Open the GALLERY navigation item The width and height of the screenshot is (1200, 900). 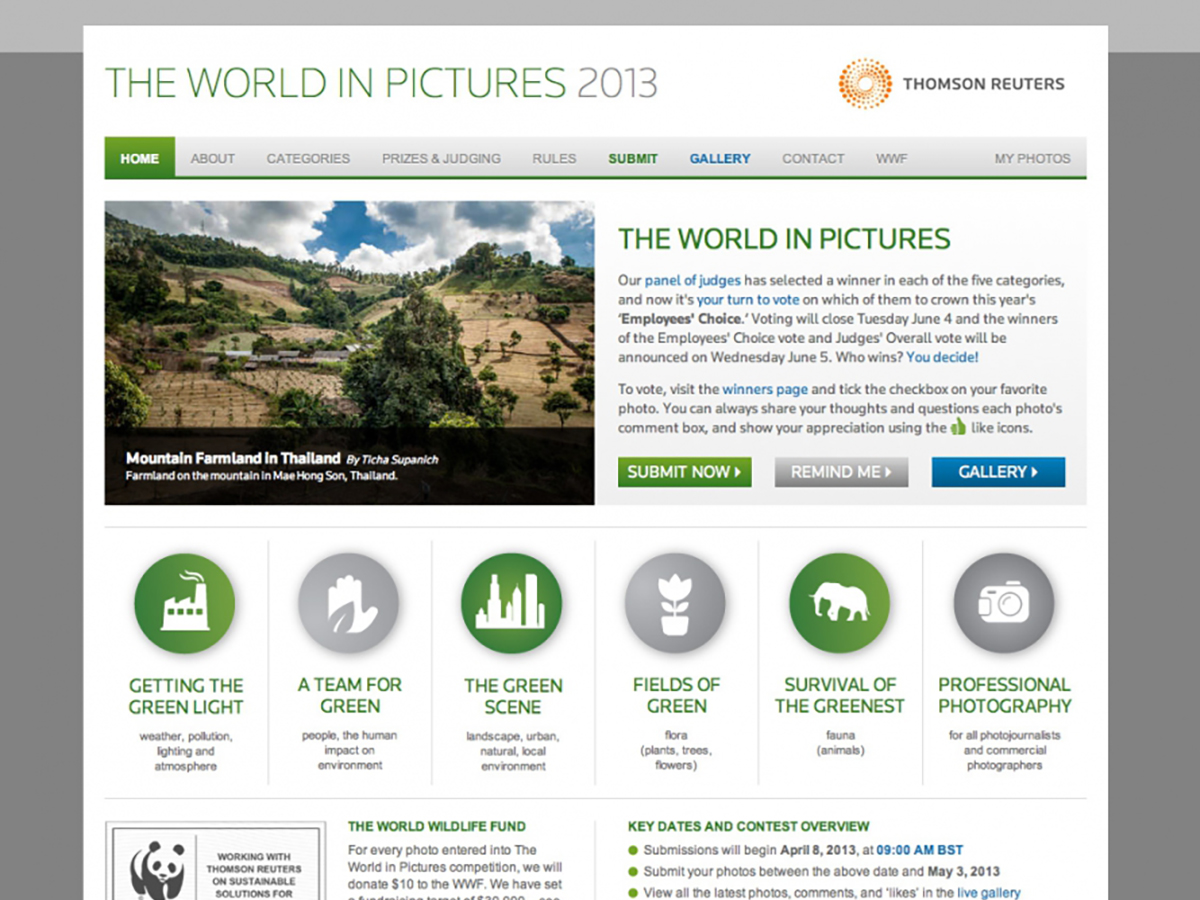(x=720, y=158)
